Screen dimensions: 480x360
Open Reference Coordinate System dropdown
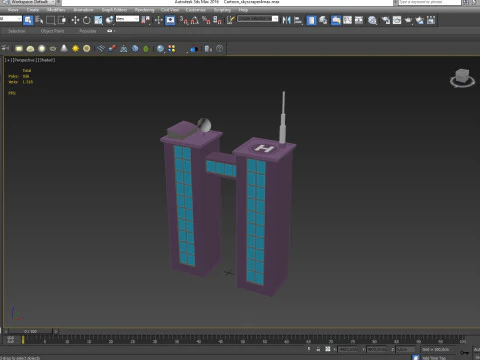coord(127,19)
